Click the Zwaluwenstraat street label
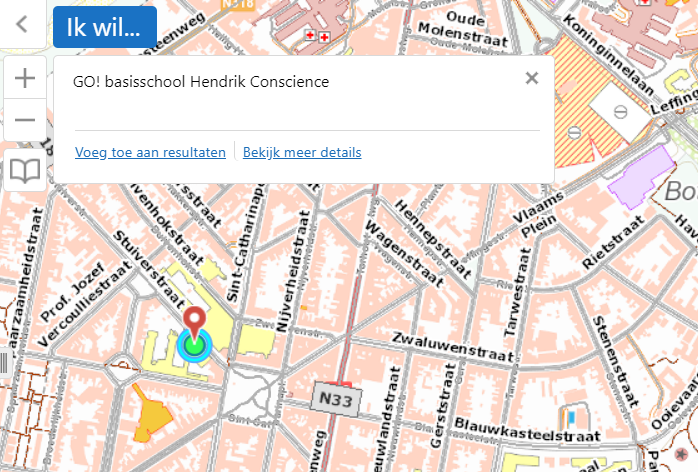698x472 pixels. [x=453, y=346]
